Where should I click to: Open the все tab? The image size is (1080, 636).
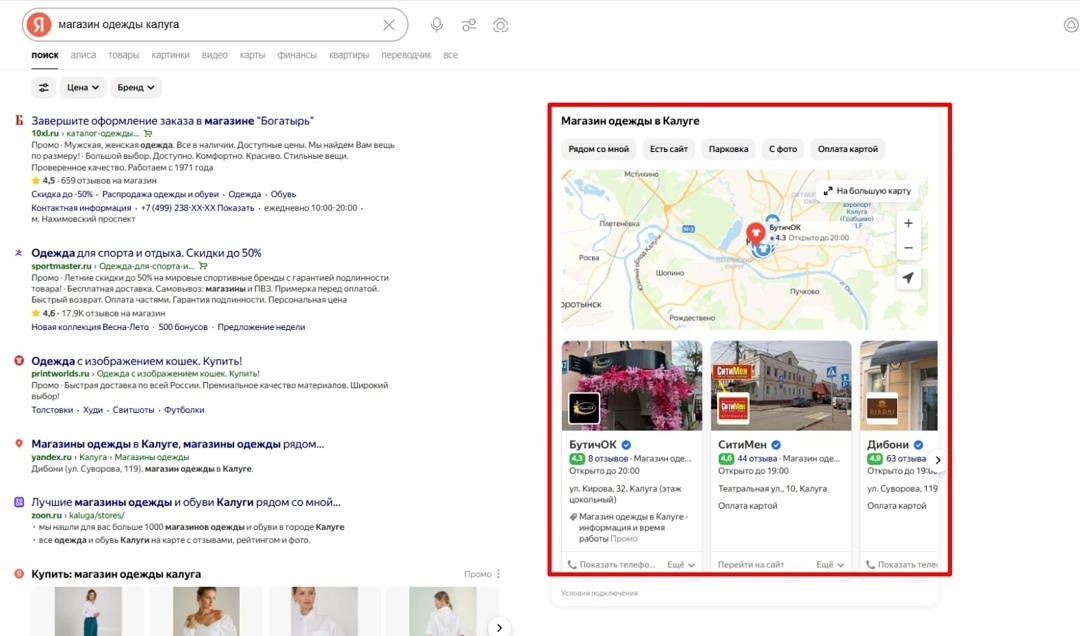click(x=450, y=55)
